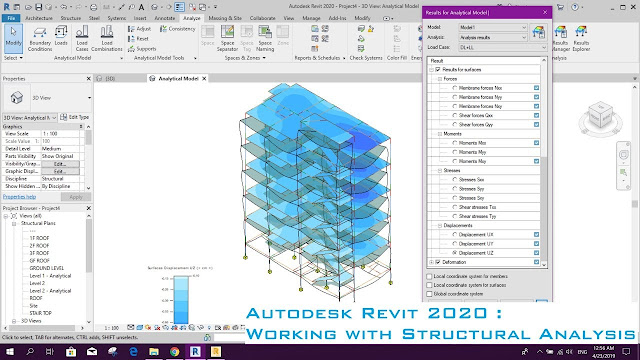This screenshot has width=640, height=360.
Task: Collapse Structural Plans in Project Browser
Action: coord(14,224)
